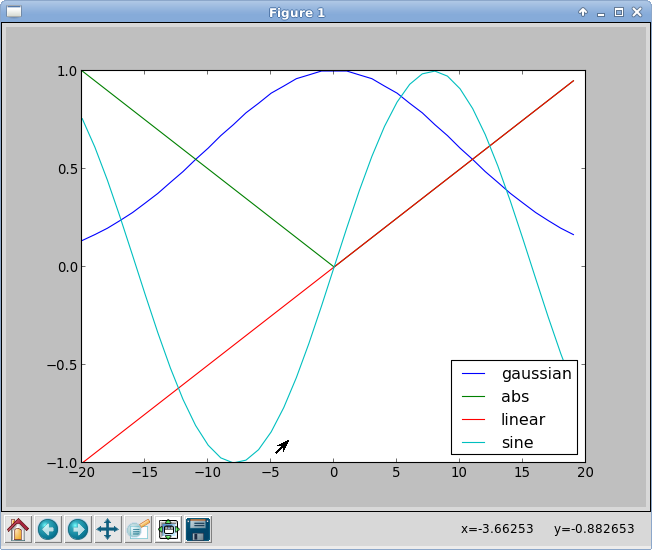Image resolution: width=652 pixels, height=550 pixels.
Task: Click the cyan sine legend line sample
Action: click(473, 442)
